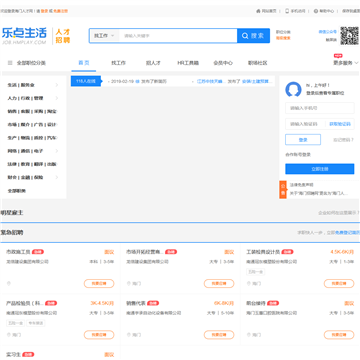The width and height of the screenshot is (360, 360).
Task: Click location pin icon in 前台接待 card
Action: 249,335
